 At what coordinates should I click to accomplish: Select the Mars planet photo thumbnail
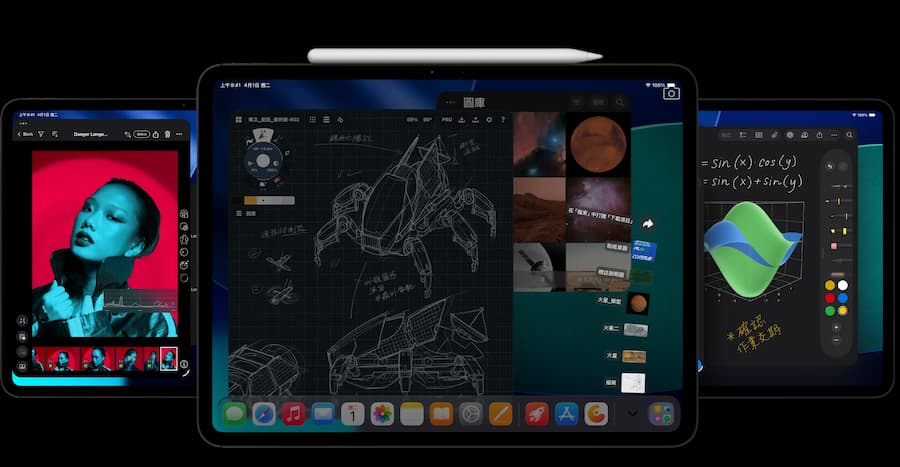(x=598, y=144)
